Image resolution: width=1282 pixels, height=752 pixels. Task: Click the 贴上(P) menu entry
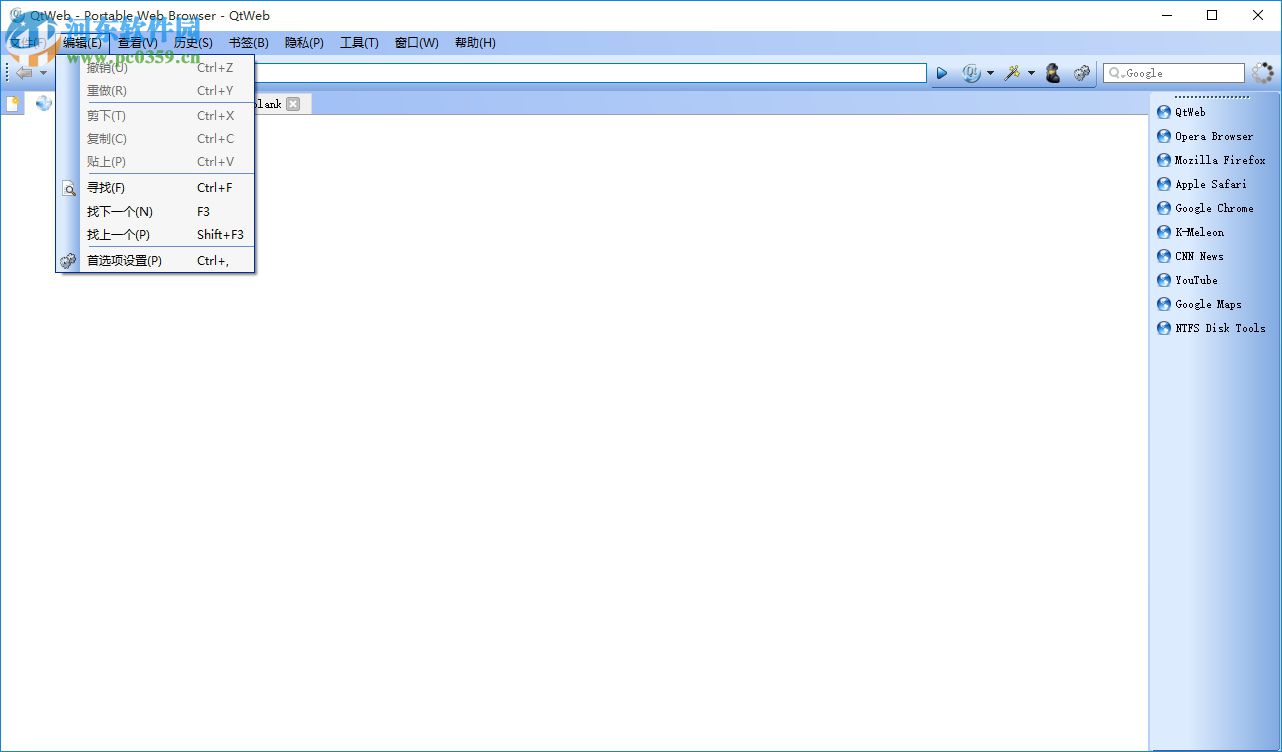155,162
